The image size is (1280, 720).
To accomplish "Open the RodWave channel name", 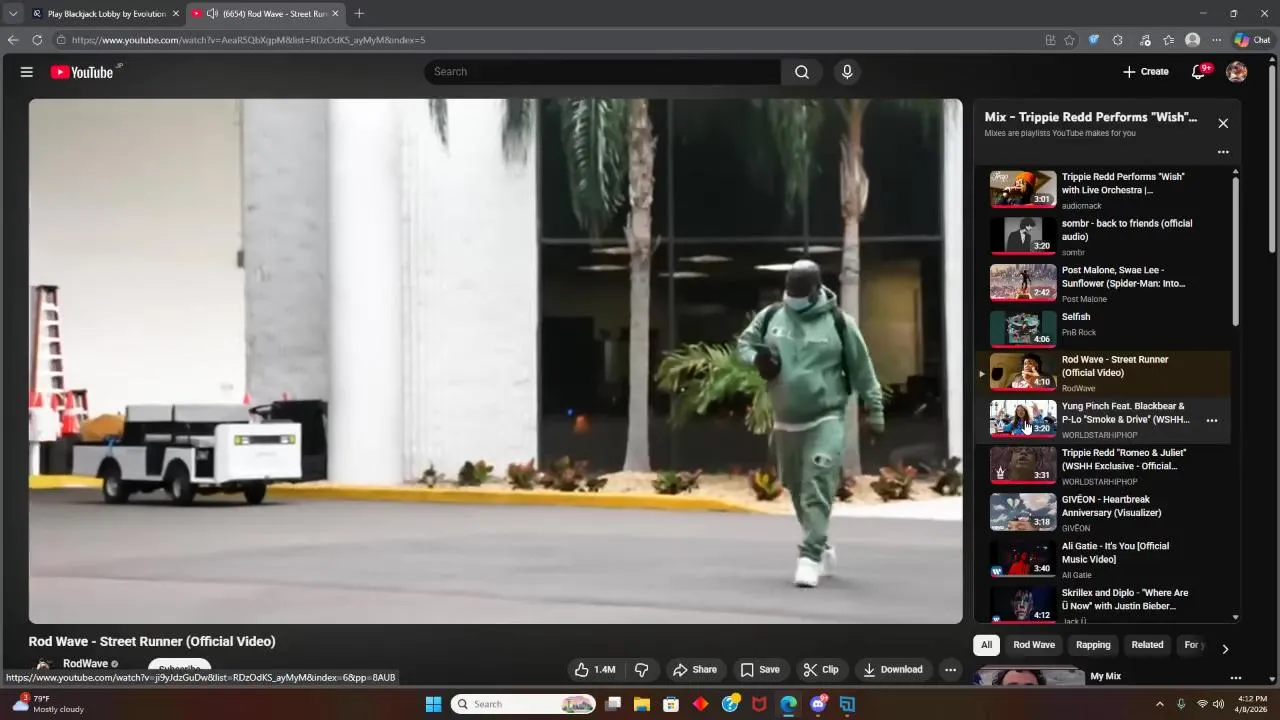I will pyautogui.click(x=85, y=664).
